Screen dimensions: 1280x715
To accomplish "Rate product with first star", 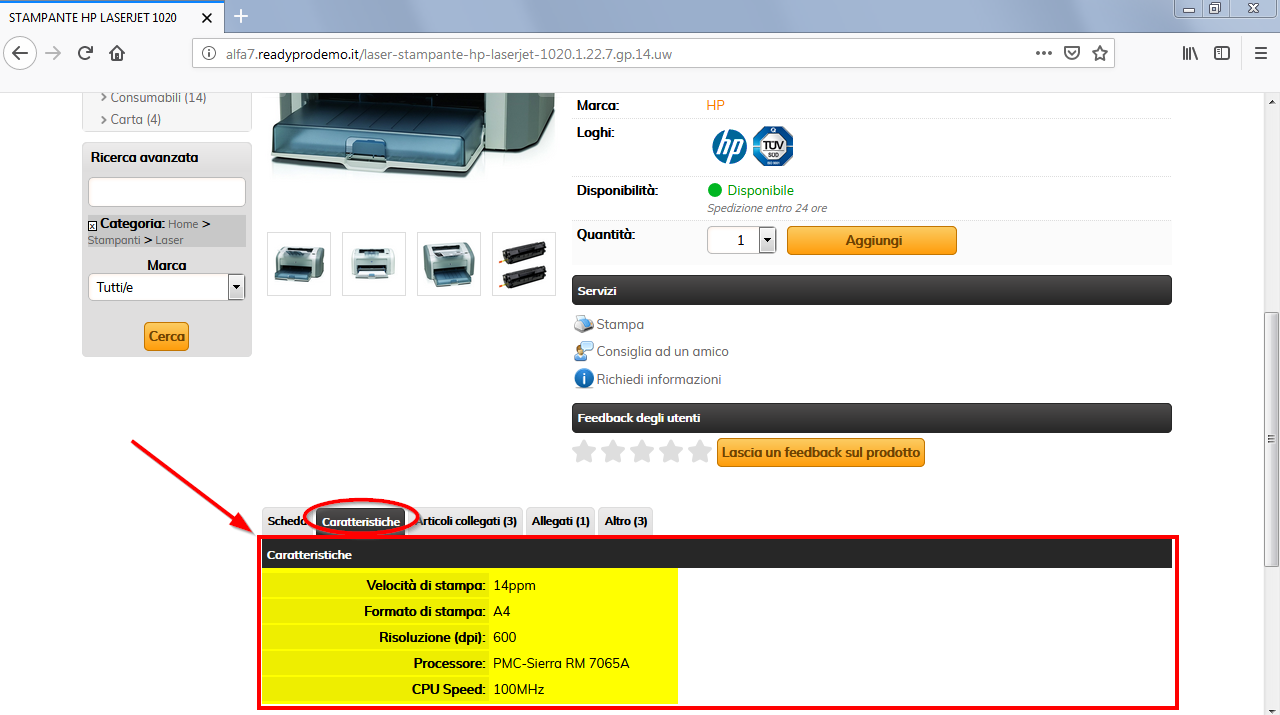I will click(584, 452).
